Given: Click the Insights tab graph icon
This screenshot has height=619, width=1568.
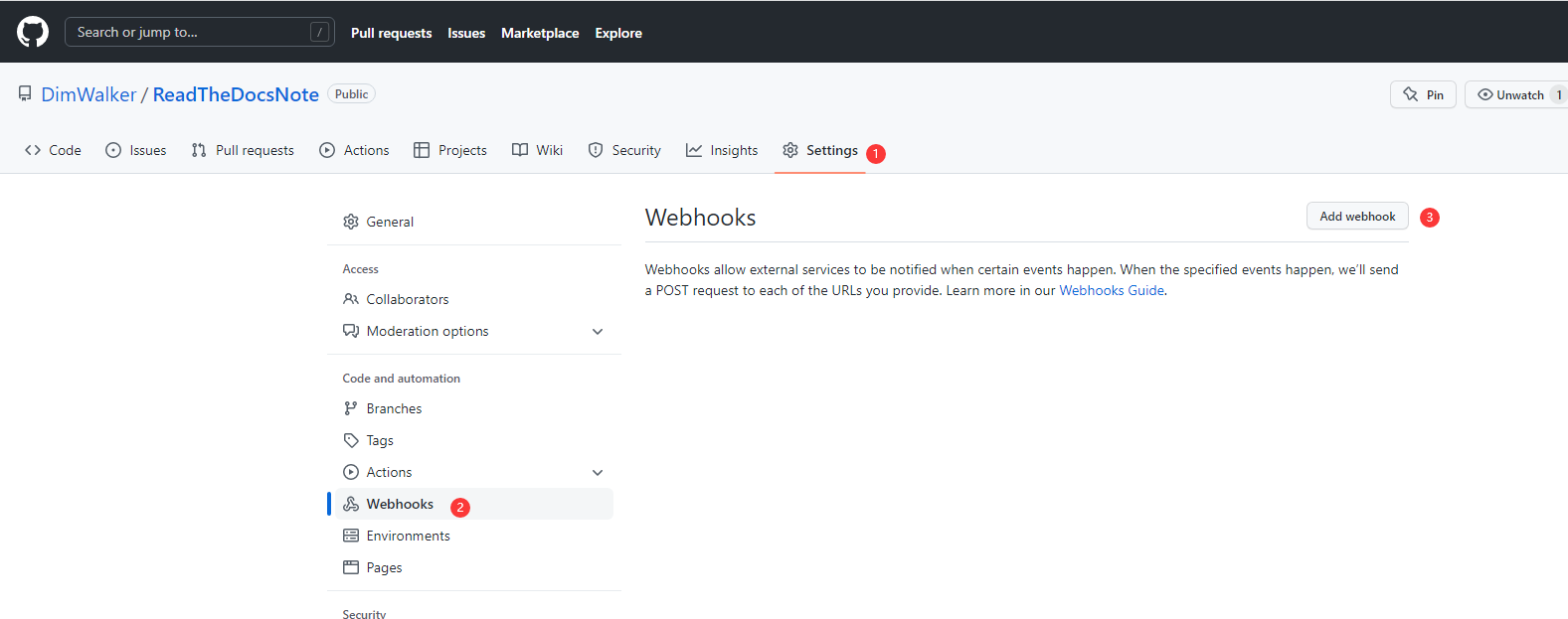Looking at the screenshot, I should [694, 150].
